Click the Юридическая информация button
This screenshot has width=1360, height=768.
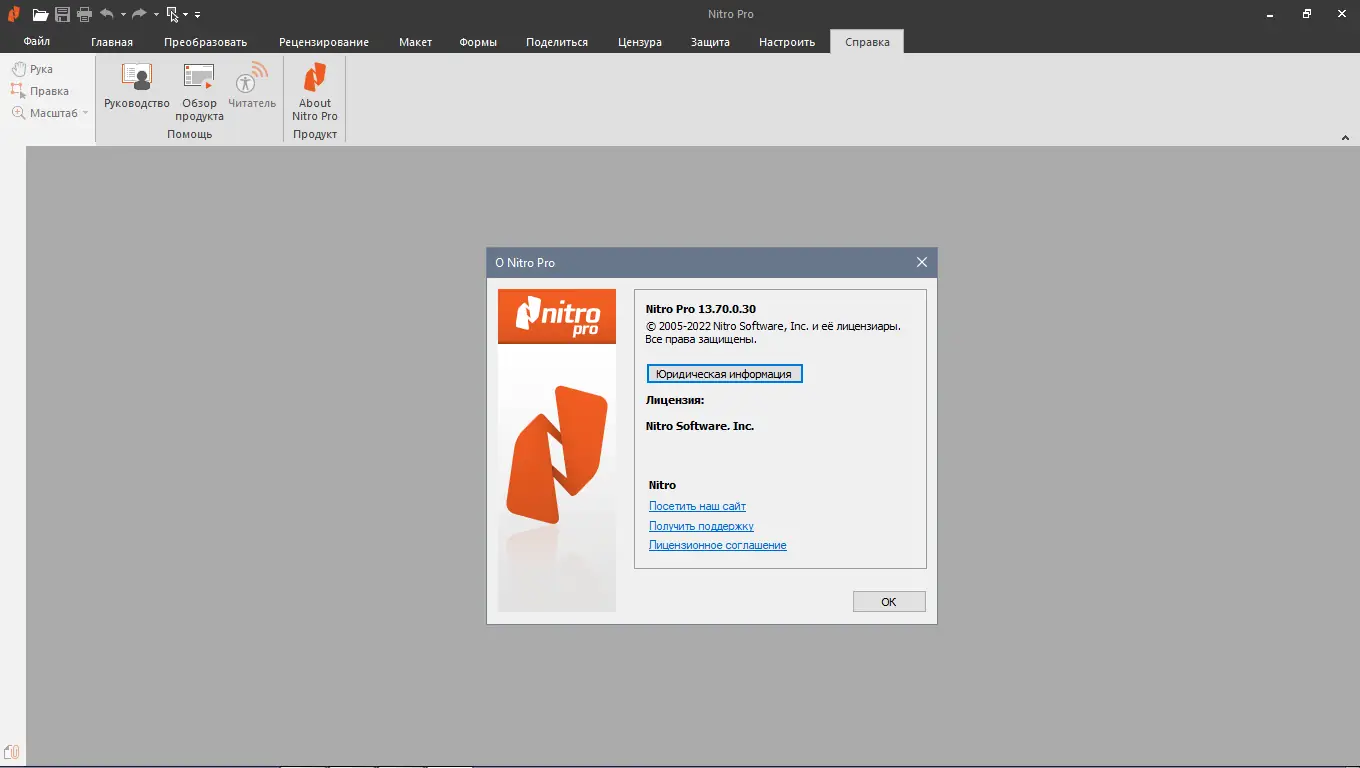coord(724,374)
